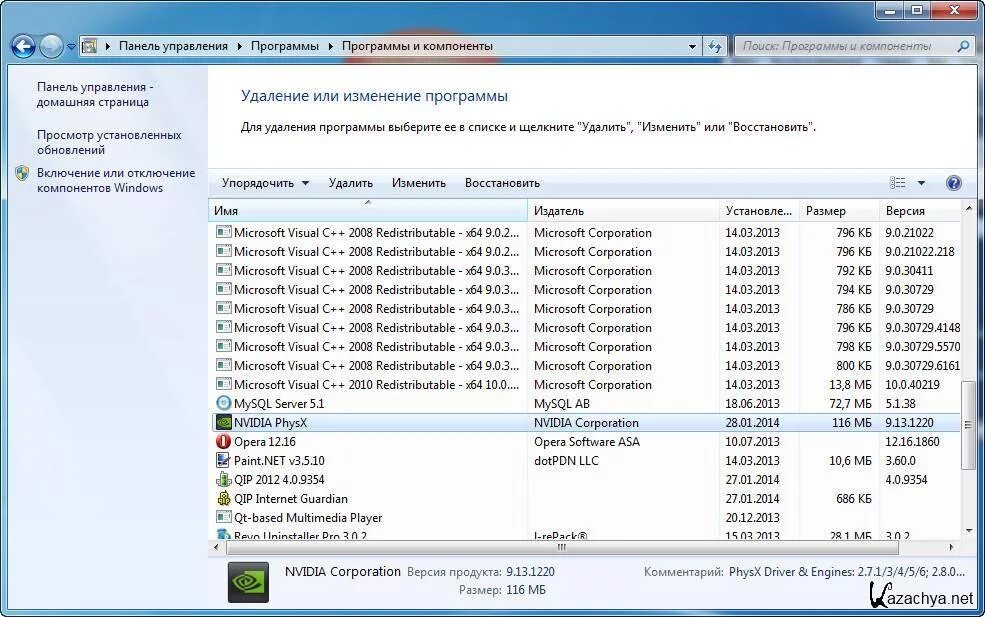Select the QIP 2012 4.0.9354 entry
Screen dimensions: 985x617
point(279,479)
